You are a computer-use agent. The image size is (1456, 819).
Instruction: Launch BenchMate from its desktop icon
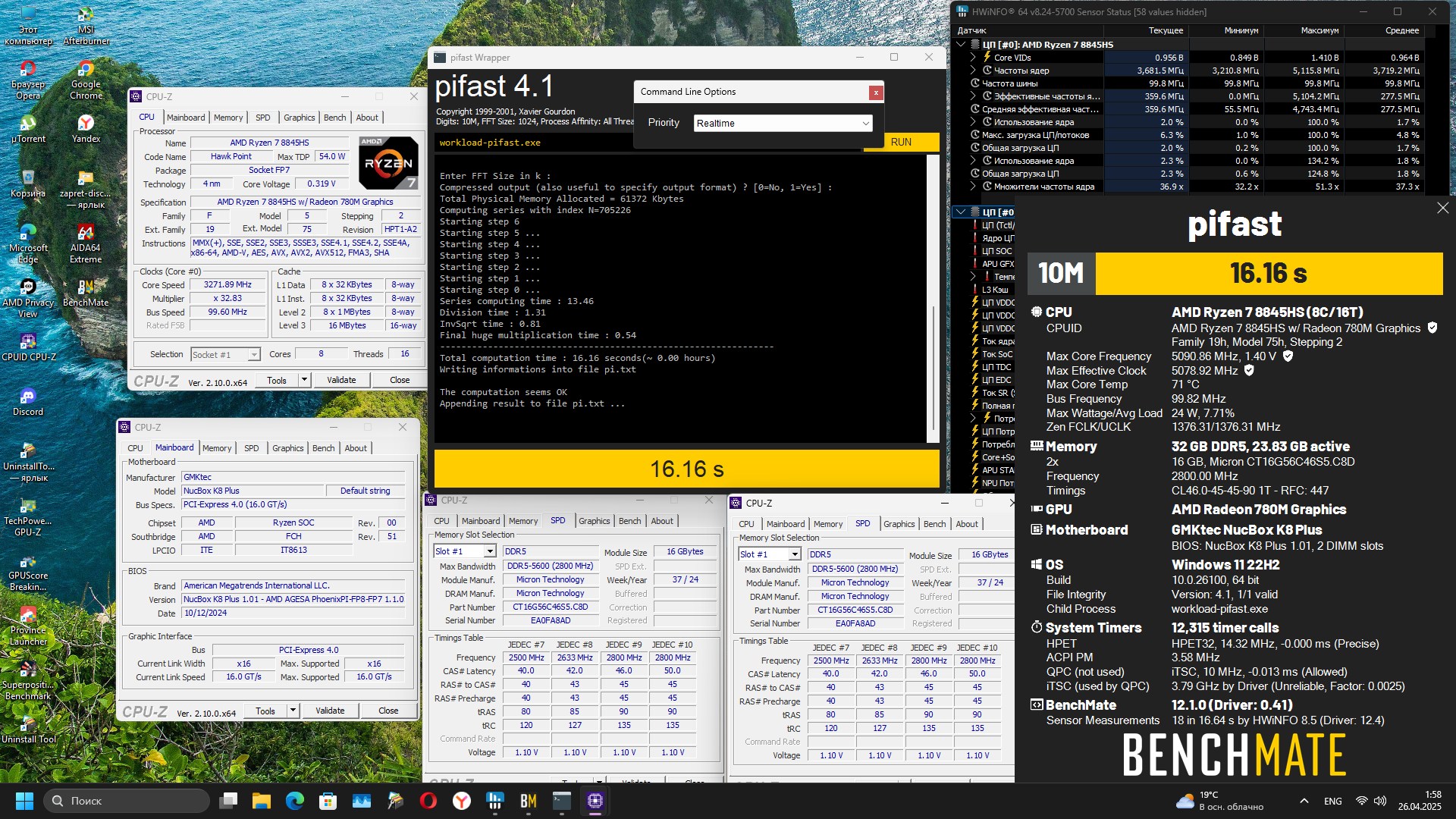point(86,293)
